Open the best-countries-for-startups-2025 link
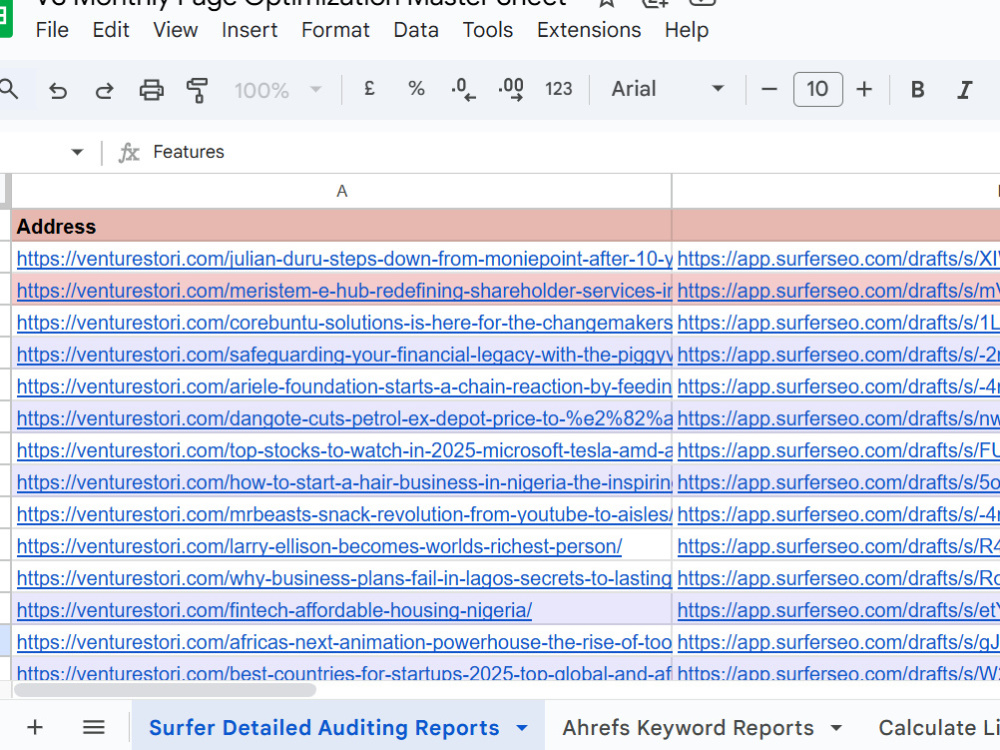 (x=344, y=672)
